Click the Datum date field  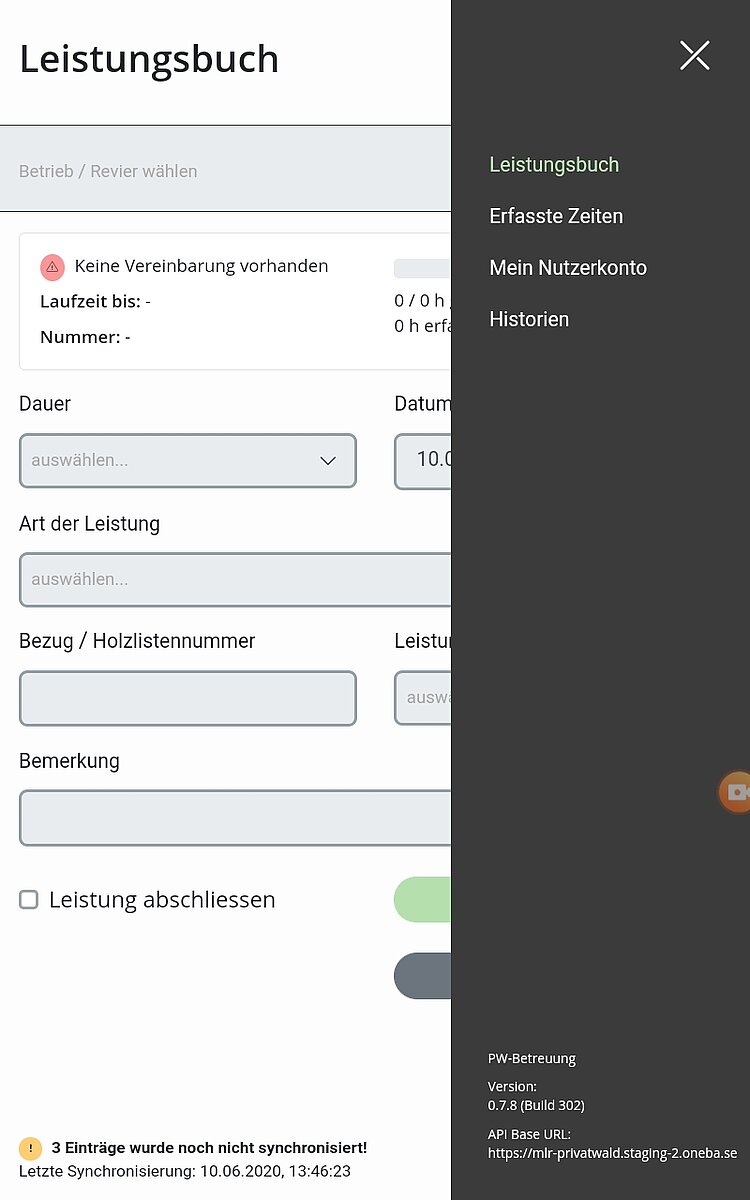click(x=424, y=461)
